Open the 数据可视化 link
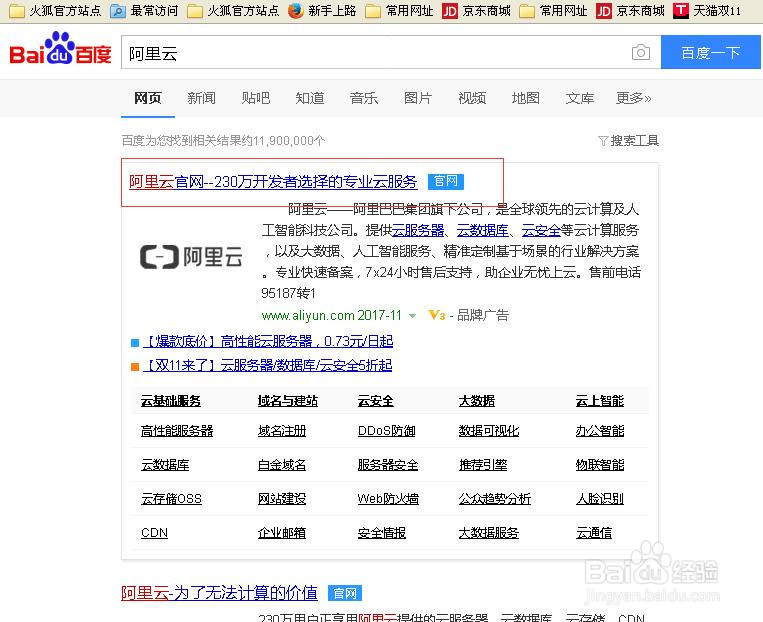This screenshot has width=763, height=622. [x=489, y=431]
